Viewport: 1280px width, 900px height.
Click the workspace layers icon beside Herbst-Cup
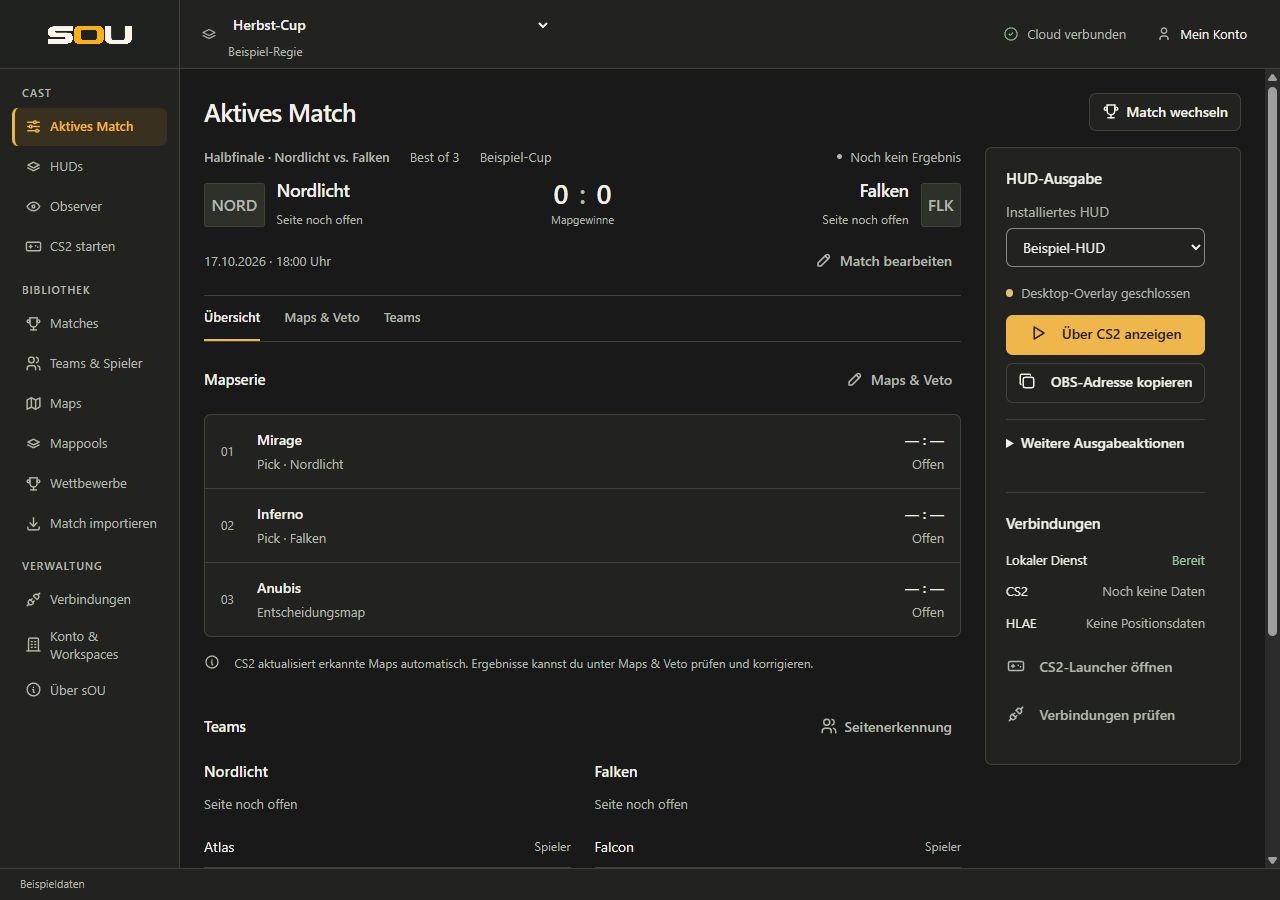[209, 34]
